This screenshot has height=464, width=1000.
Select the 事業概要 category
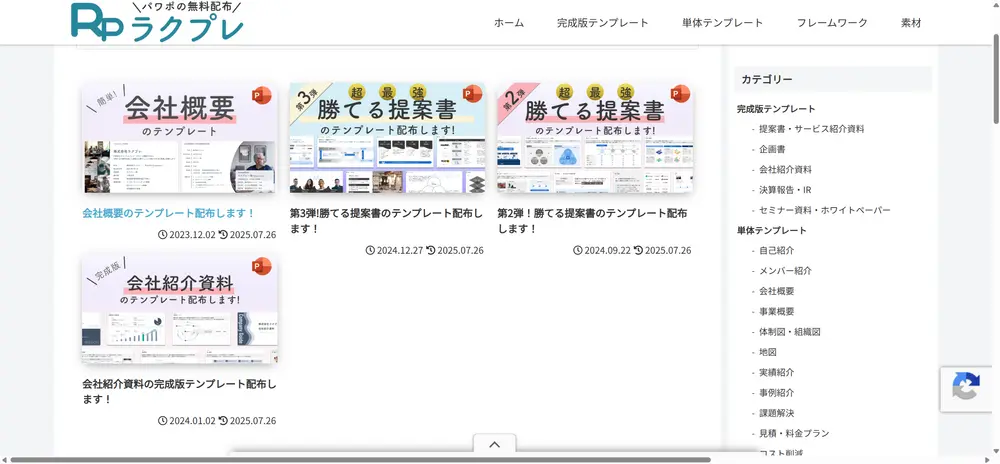click(x=777, y=312)
